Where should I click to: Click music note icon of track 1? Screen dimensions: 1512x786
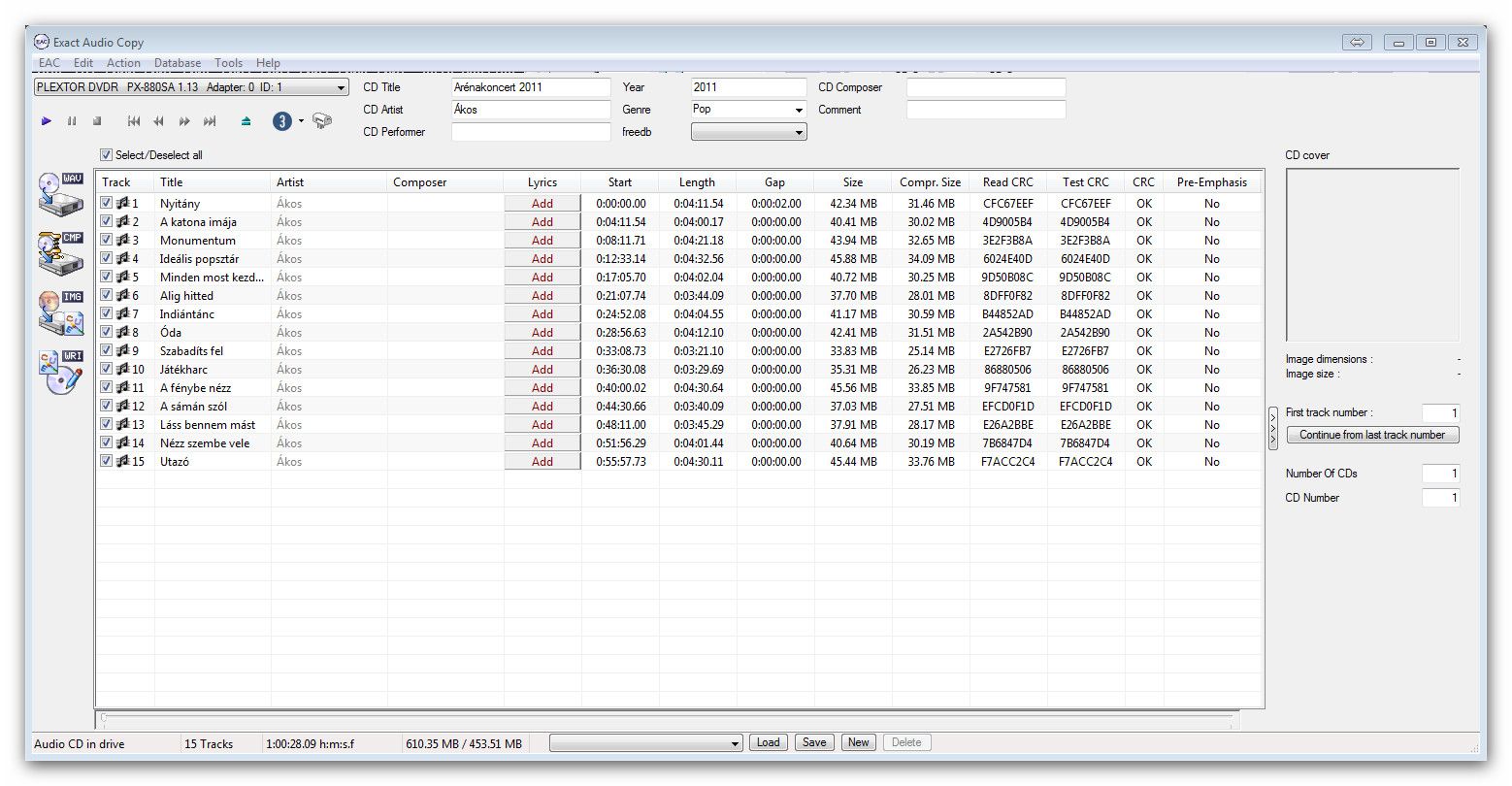click(x=122, y=204)
